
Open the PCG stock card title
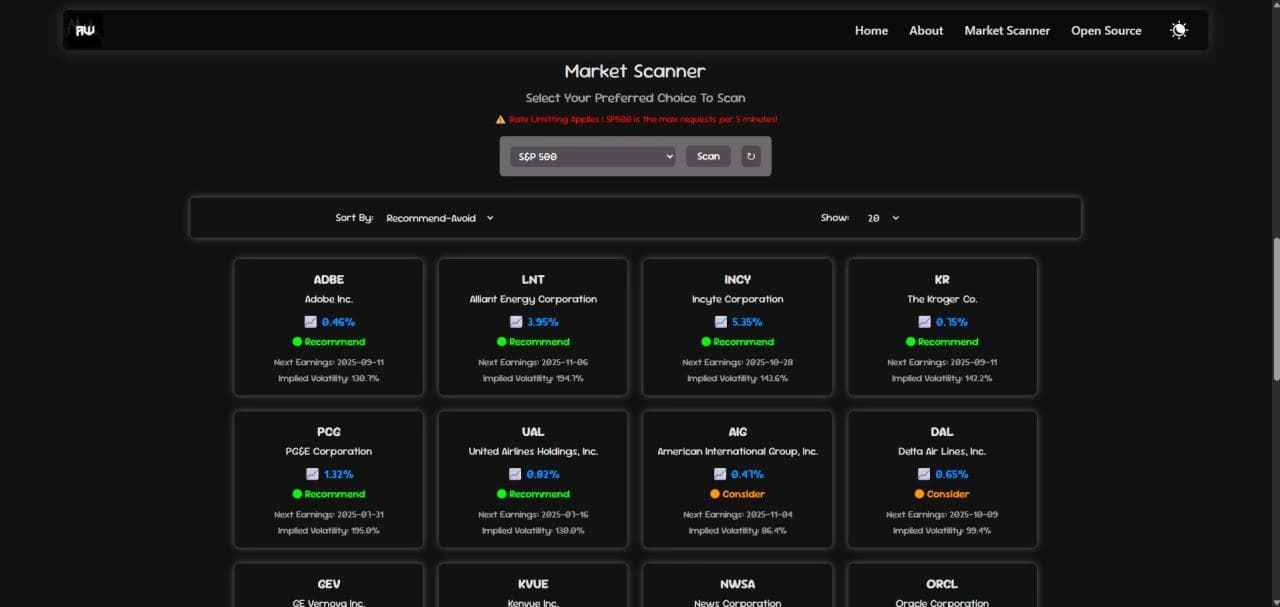click(x=328, y=432)
